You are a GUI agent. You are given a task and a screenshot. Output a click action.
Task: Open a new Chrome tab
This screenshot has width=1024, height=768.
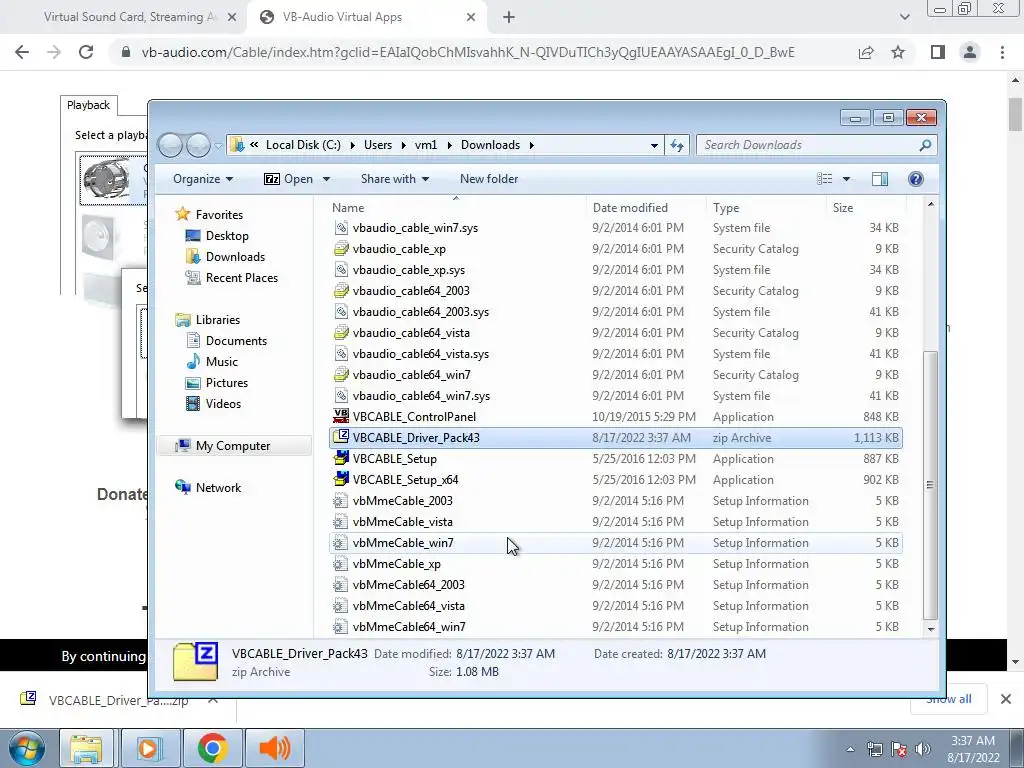(x=509, y=17)
